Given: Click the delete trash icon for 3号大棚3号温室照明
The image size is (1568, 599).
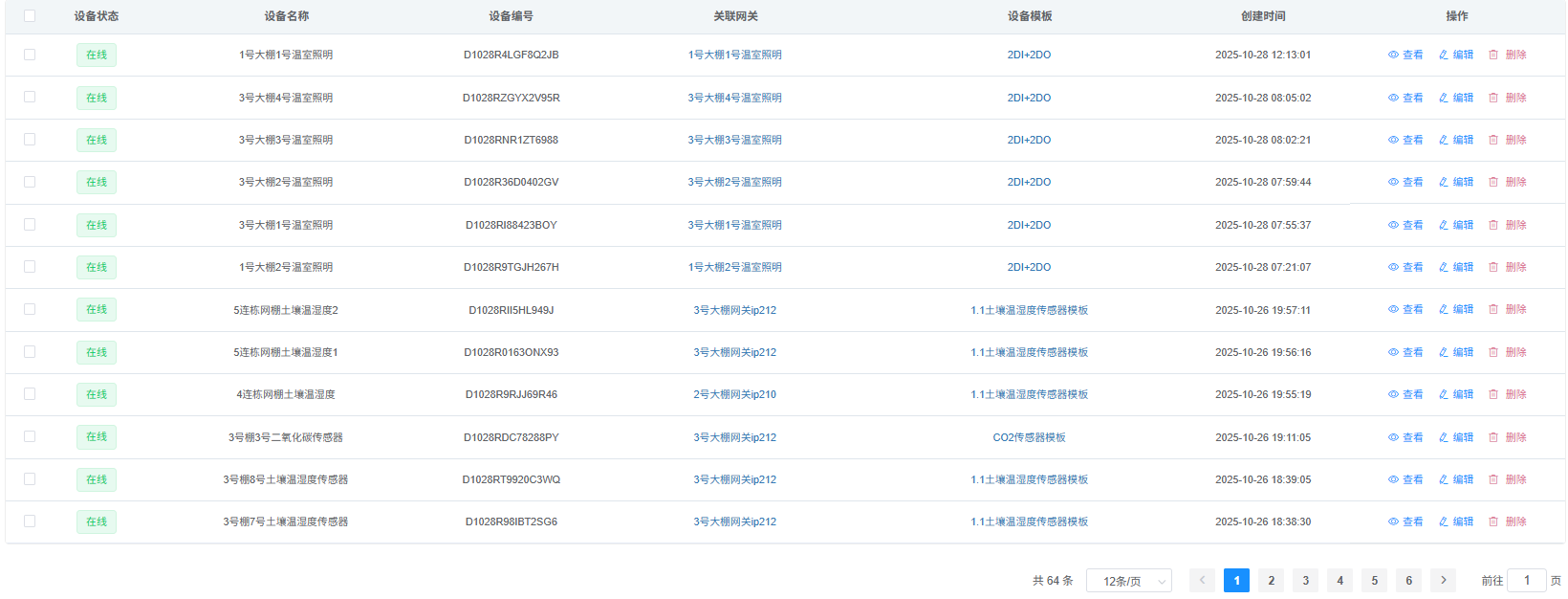Looking at the screenshot, I should [x=1493, y=140].
